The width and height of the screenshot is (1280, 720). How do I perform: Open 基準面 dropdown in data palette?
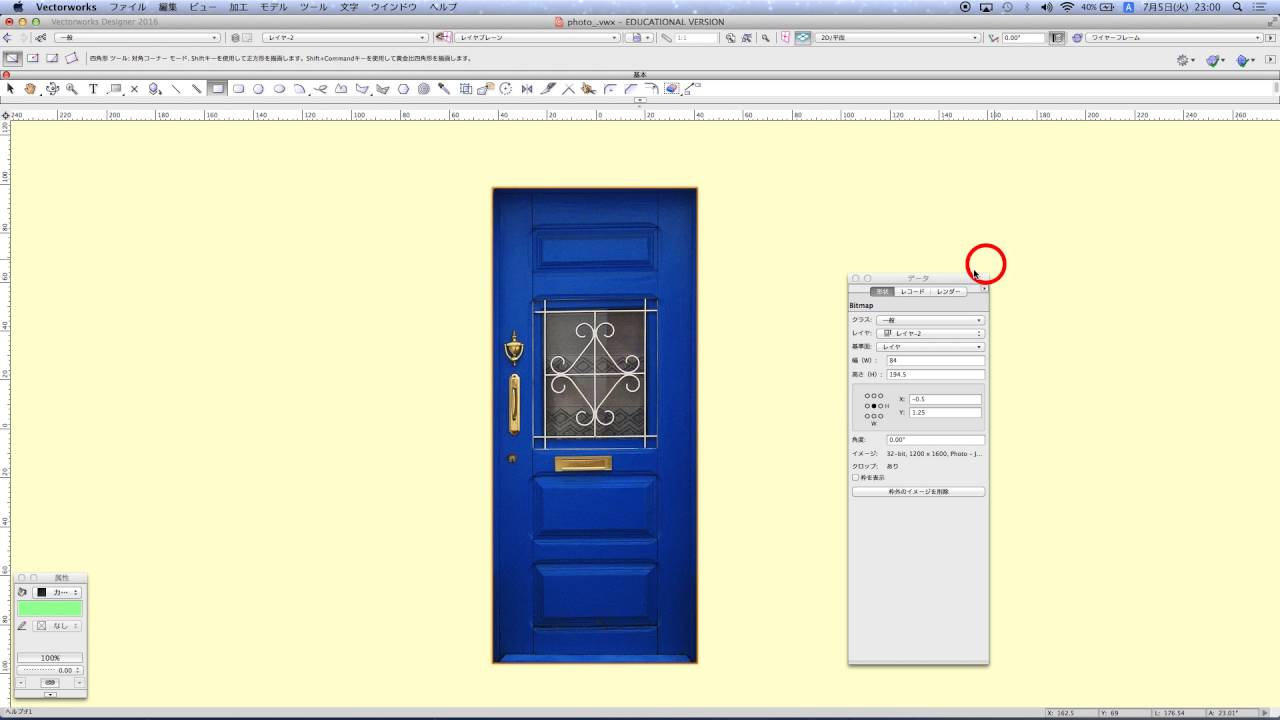[x=930, y=347]
